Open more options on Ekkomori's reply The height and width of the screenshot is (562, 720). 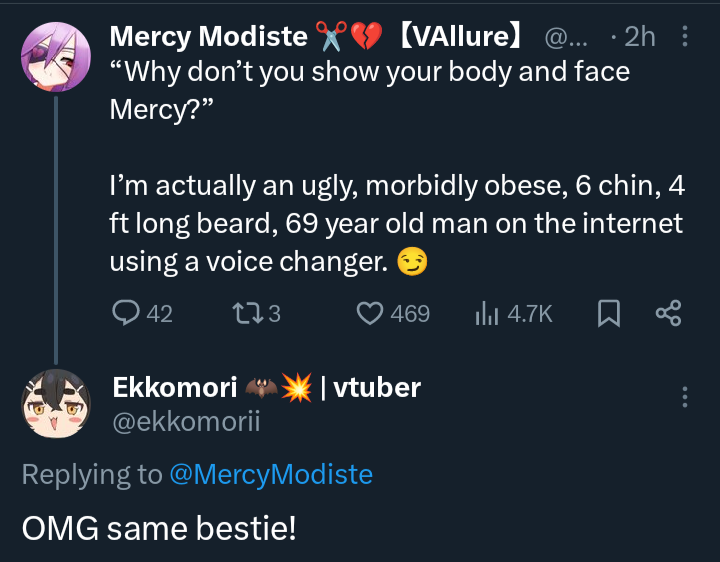[x=685, y=397]
